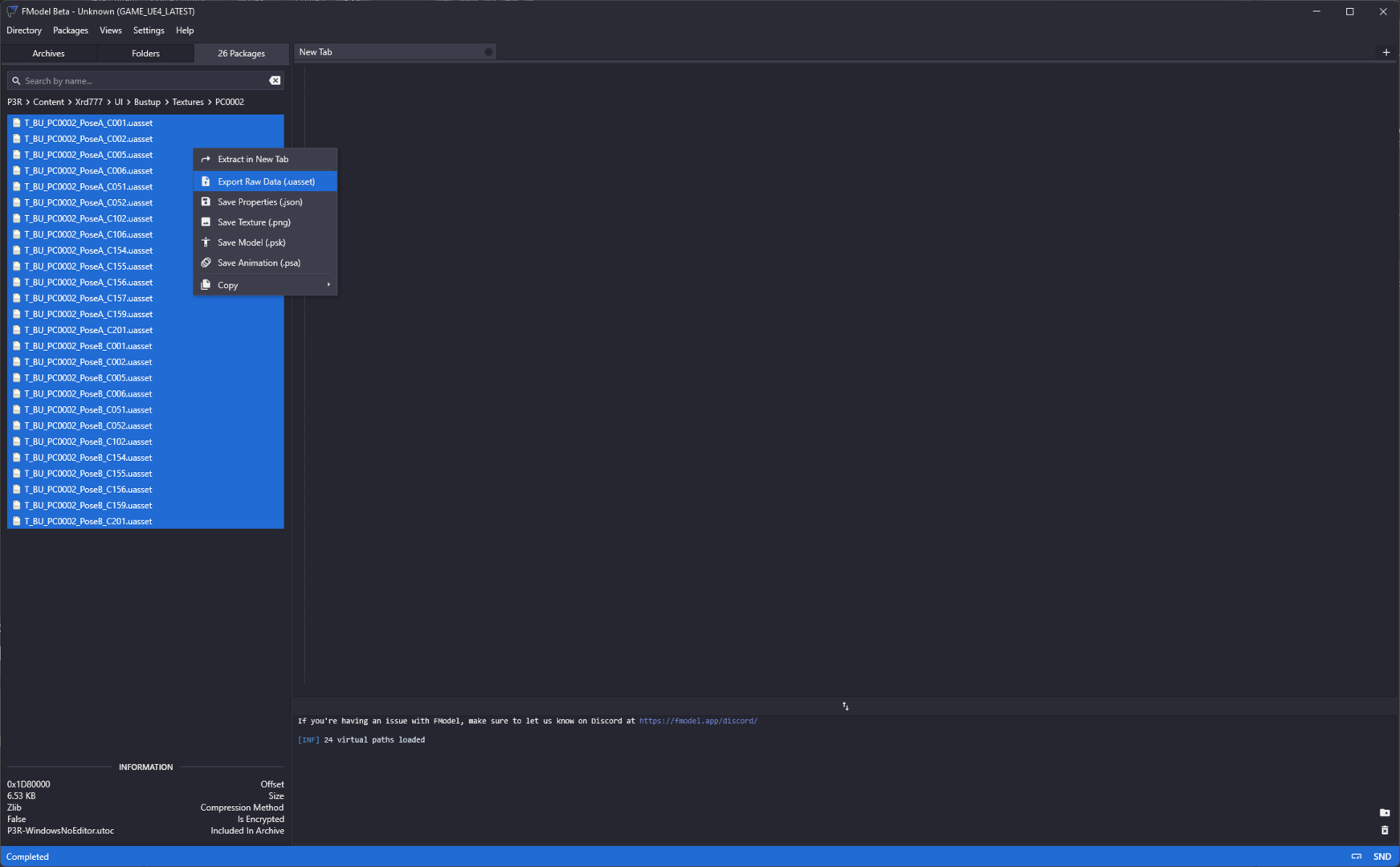
Task: Click the search magnifier icon
Action: pyautogui.click(x=16, y=81)
